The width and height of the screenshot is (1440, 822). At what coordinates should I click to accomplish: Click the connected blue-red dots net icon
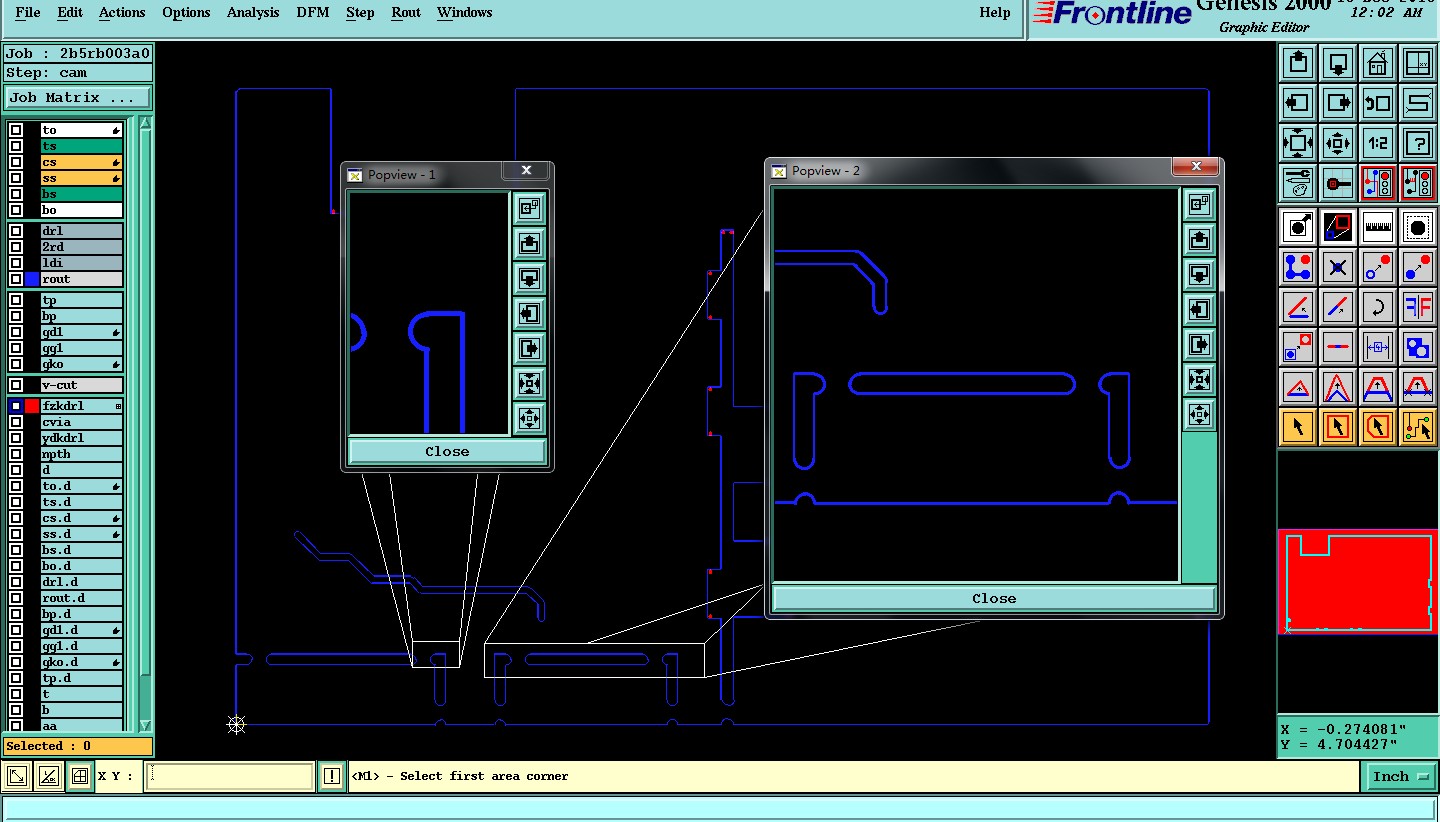tap(1298, 267)
